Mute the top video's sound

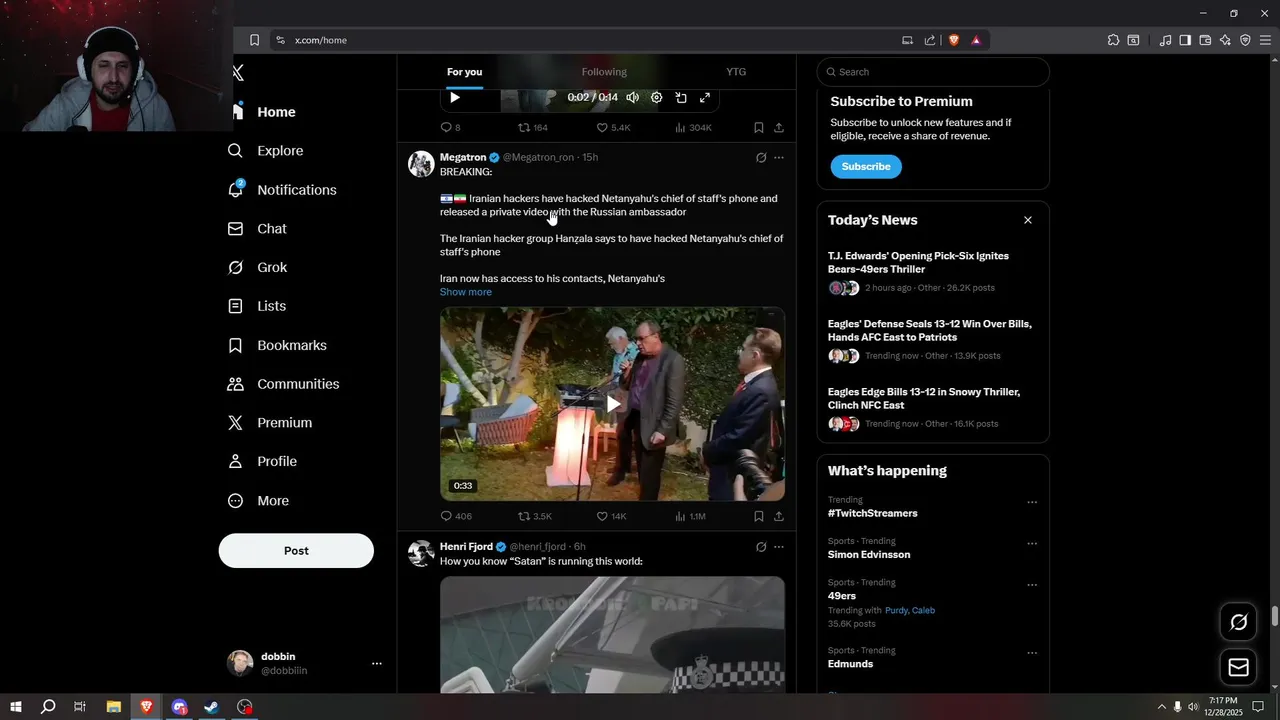point(633,97)
